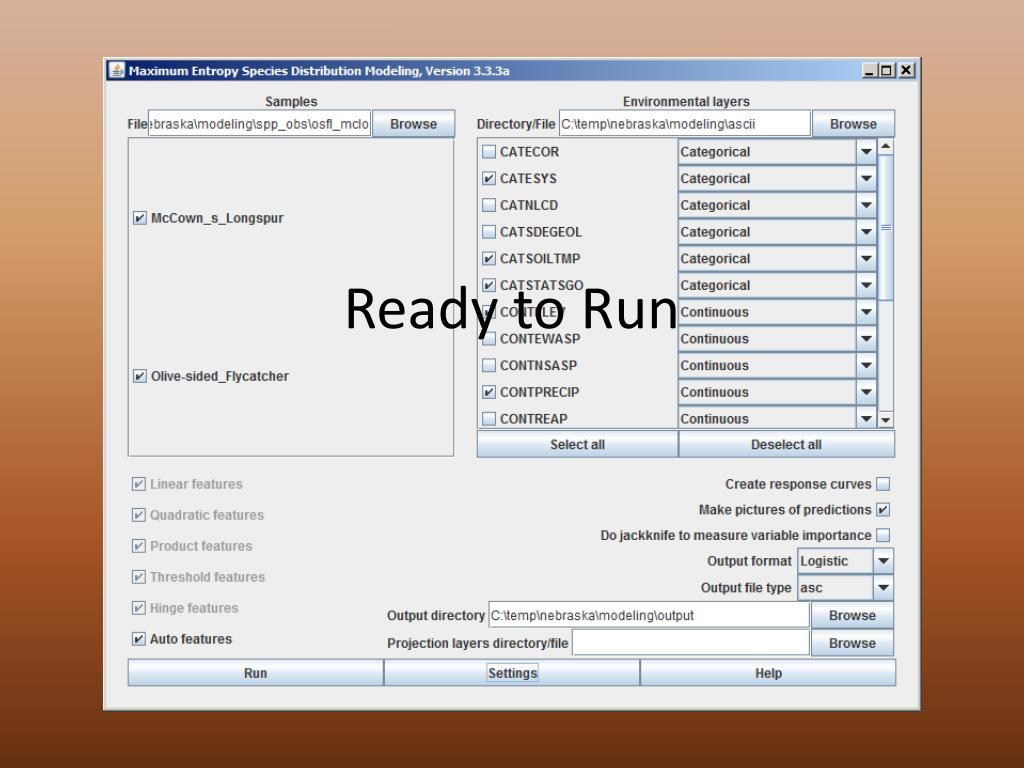This screenshot has width=1024, height=768.
Task: Enable the CATECOR layer checkbox
Action: (488, 152)
